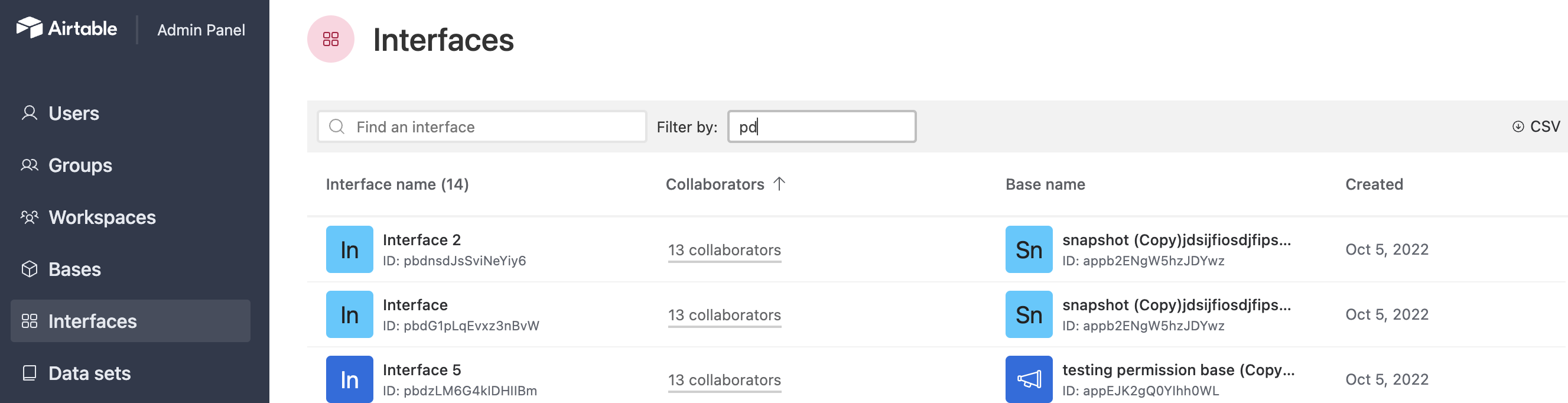1568x403 pixels.
Task: Sort by Interface name column header
Action: (x=398, y=184)
